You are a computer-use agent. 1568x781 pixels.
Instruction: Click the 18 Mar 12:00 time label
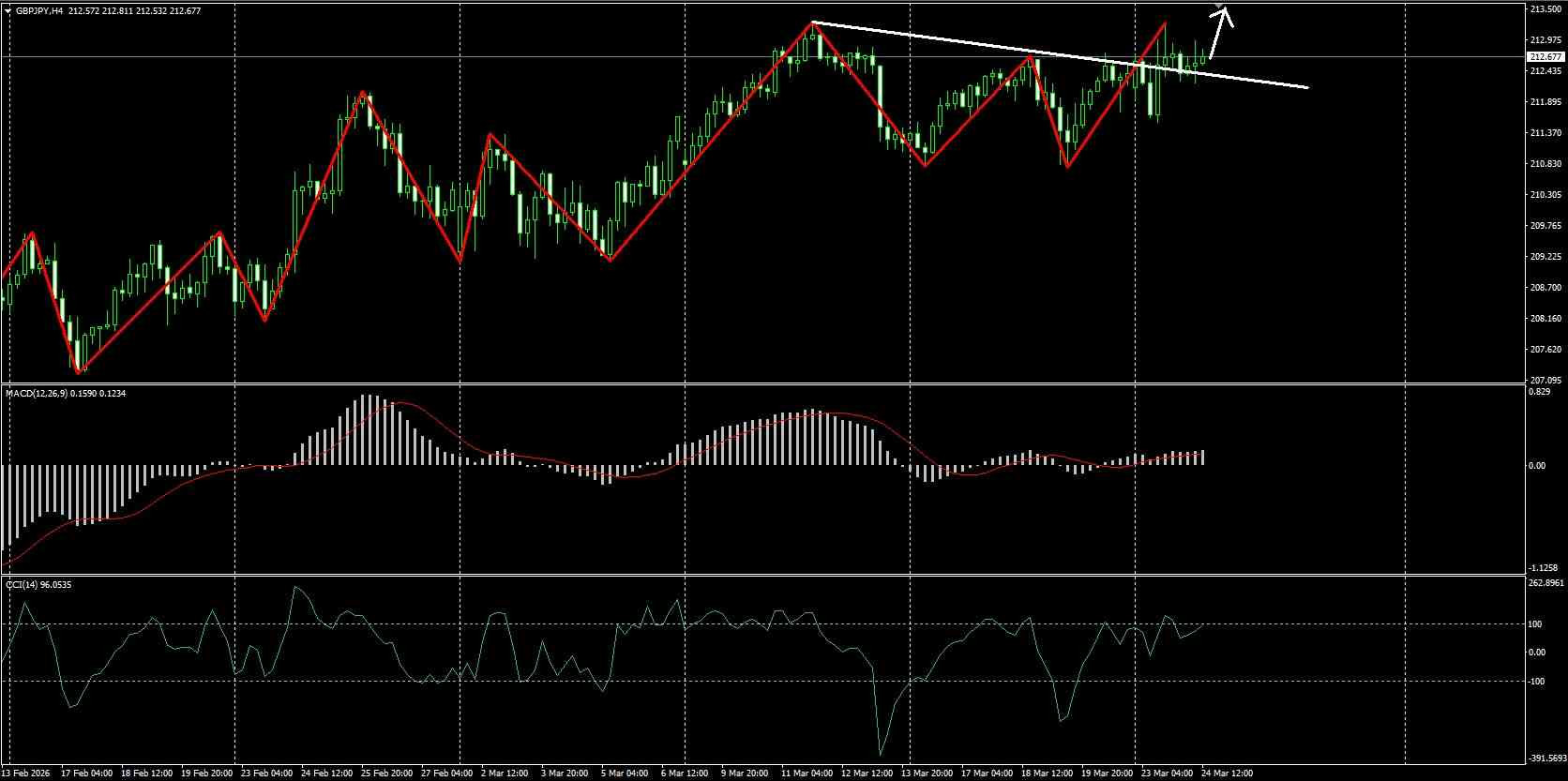pyautogui.click(x=1047, y=773)
